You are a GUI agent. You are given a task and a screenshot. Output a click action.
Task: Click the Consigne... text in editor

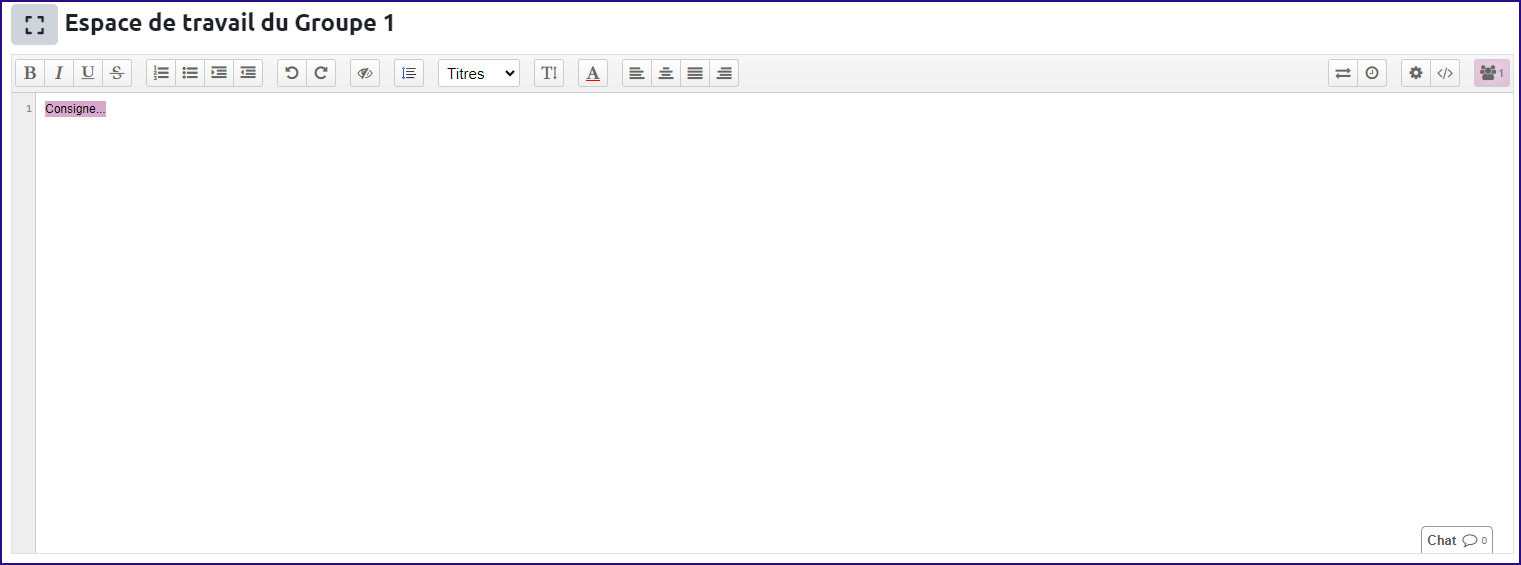[75, 109]
